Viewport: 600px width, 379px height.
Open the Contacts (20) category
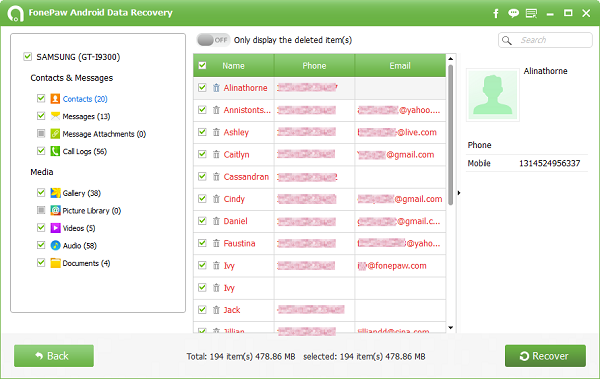click(85, 99)
